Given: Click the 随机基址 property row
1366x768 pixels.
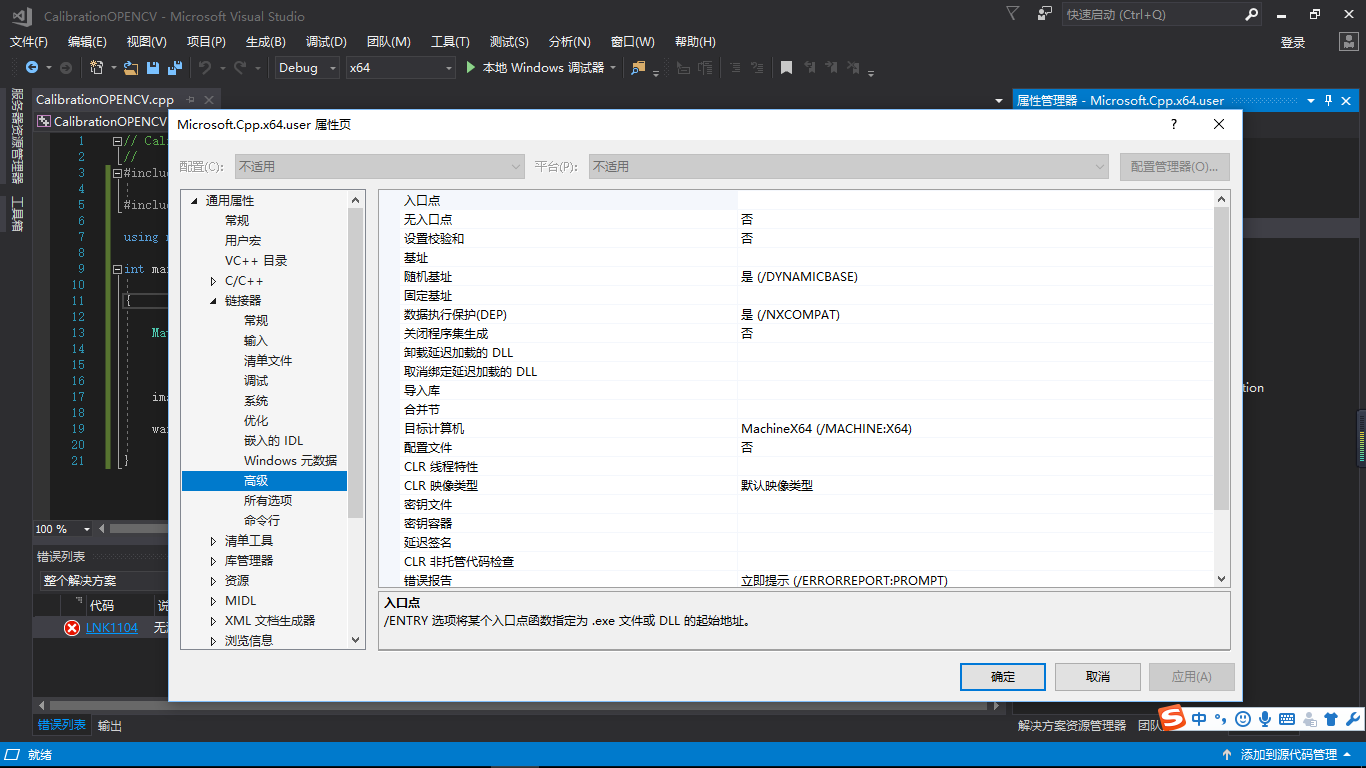Looking at the screenshot, I should (796, 277).
